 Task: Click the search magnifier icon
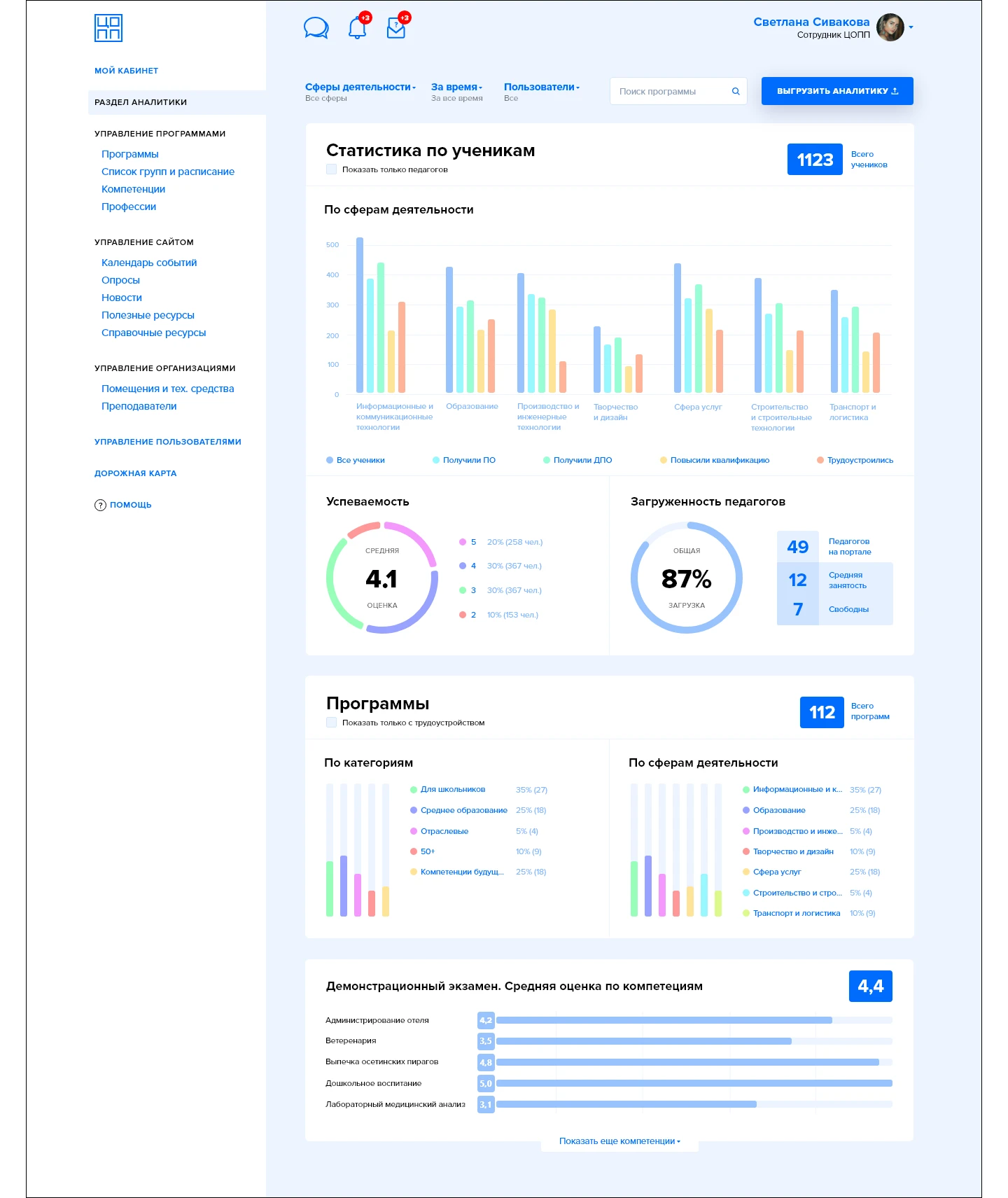(x=736, y=91)
